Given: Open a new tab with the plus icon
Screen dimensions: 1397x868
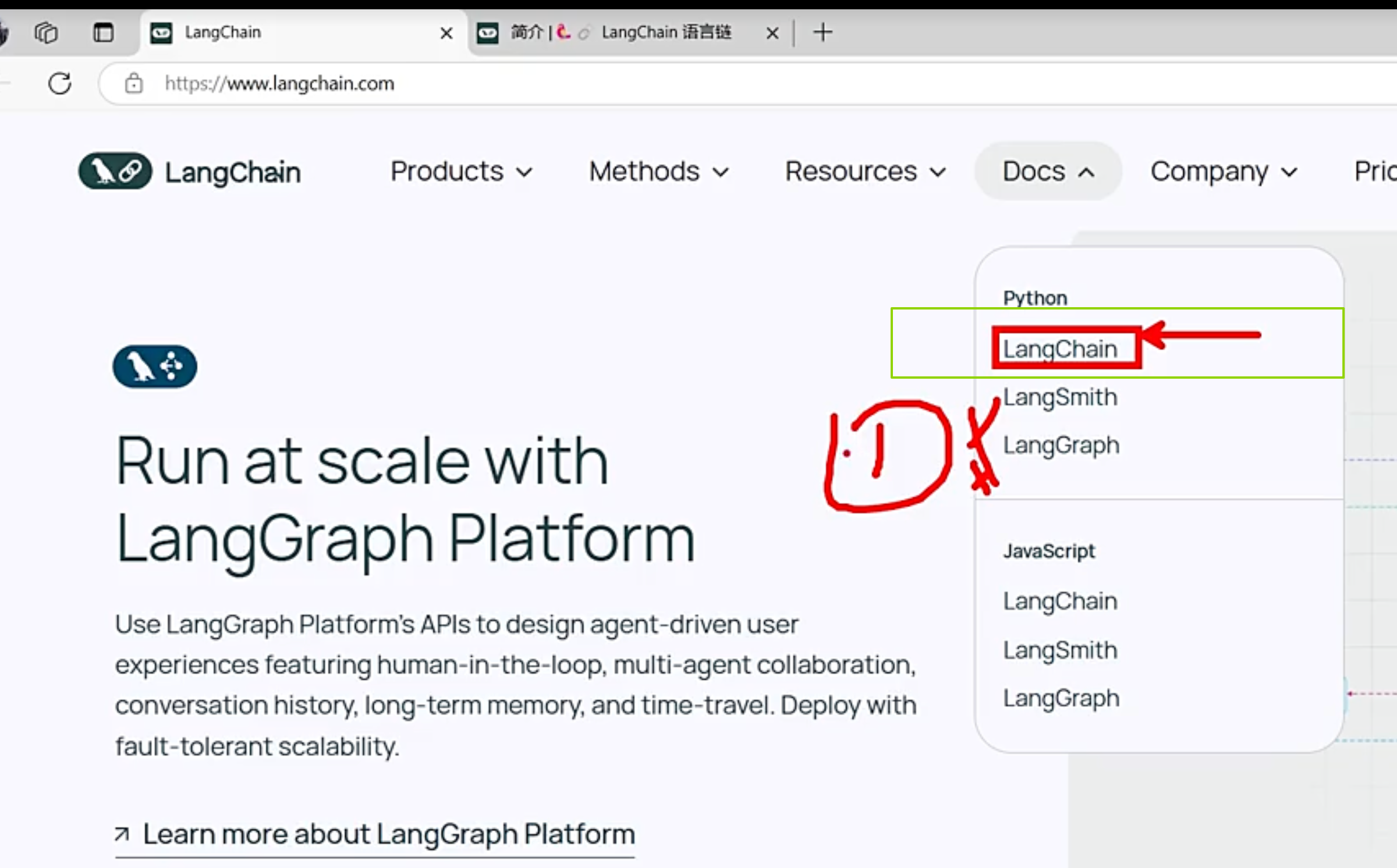Looking at the screenshot, I should point(822,32).
